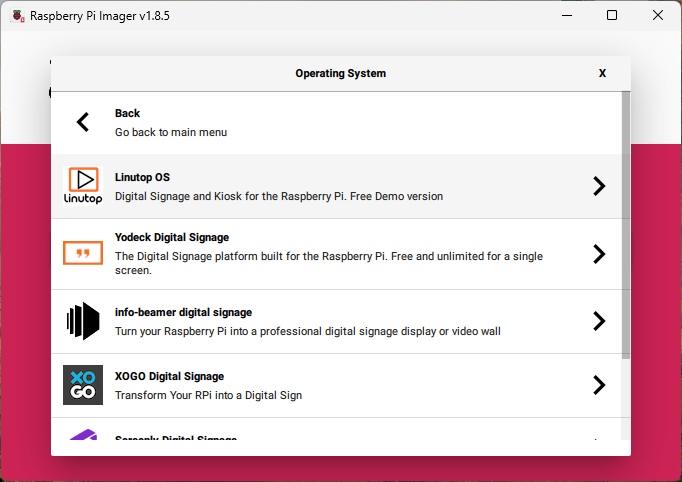
Task: Click the Yodeck orange quote icon
Action: [x=83, y=253]
